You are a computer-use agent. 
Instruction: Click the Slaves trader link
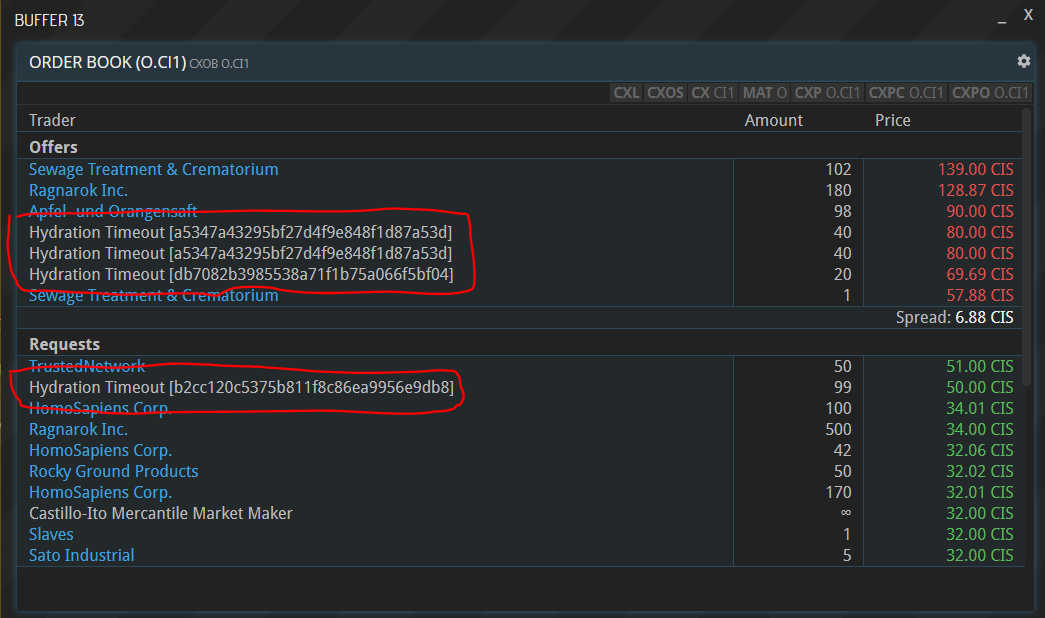point(51,534)
